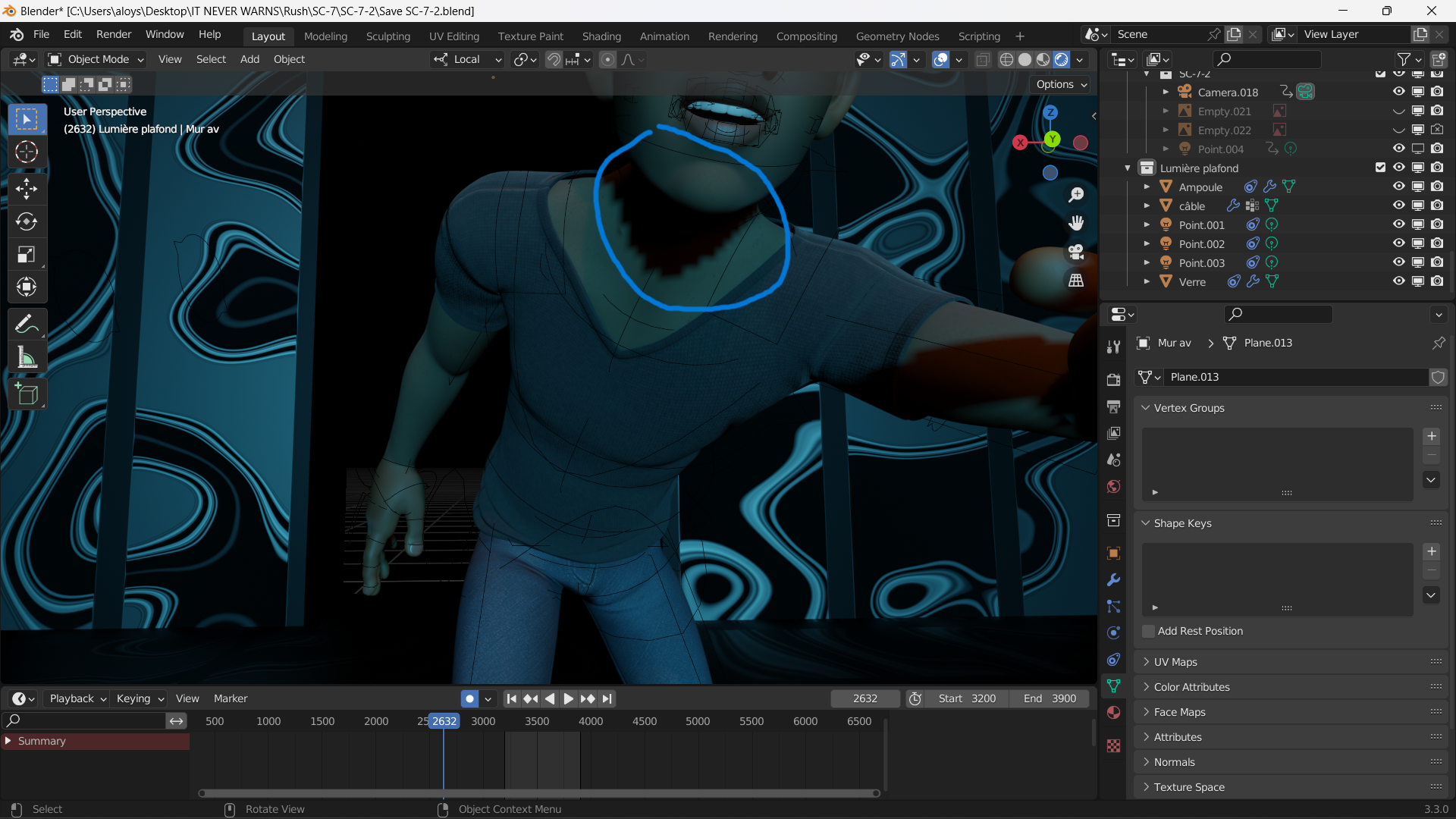Open the Render properties tab
The height and width of the screenshot is (819, 1456).
(1113, 379)
